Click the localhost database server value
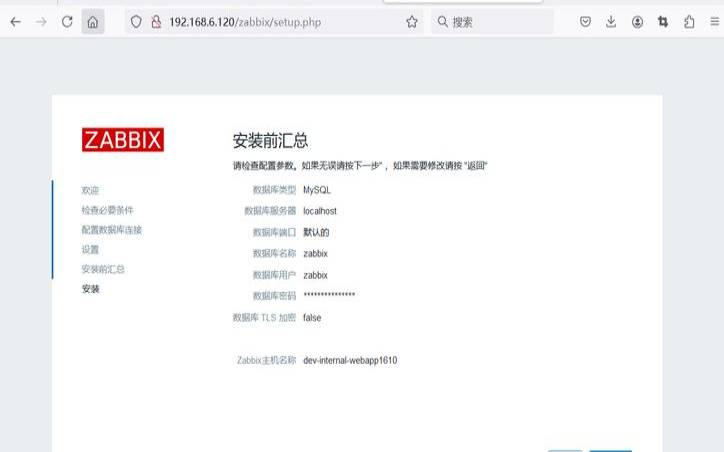This screenshot has width=724, height=452. (x=320, y=211)
